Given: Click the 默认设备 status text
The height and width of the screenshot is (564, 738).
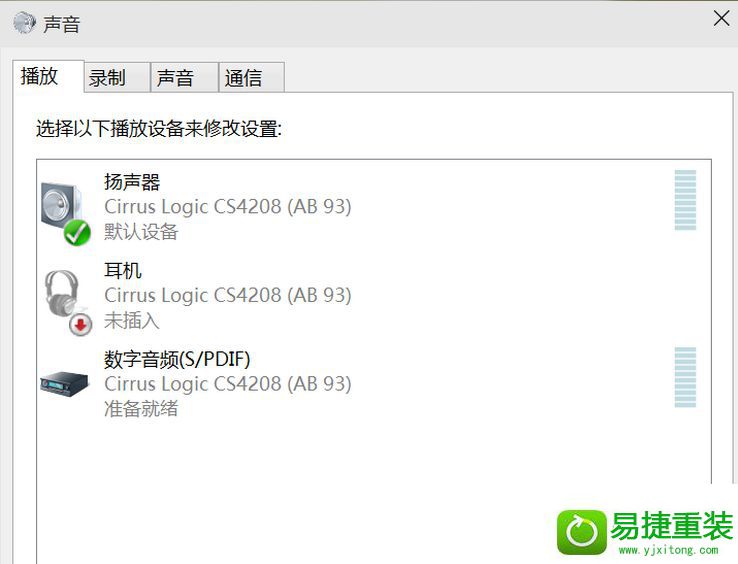Looking at the screenshot, I should [x=141, y=232].
